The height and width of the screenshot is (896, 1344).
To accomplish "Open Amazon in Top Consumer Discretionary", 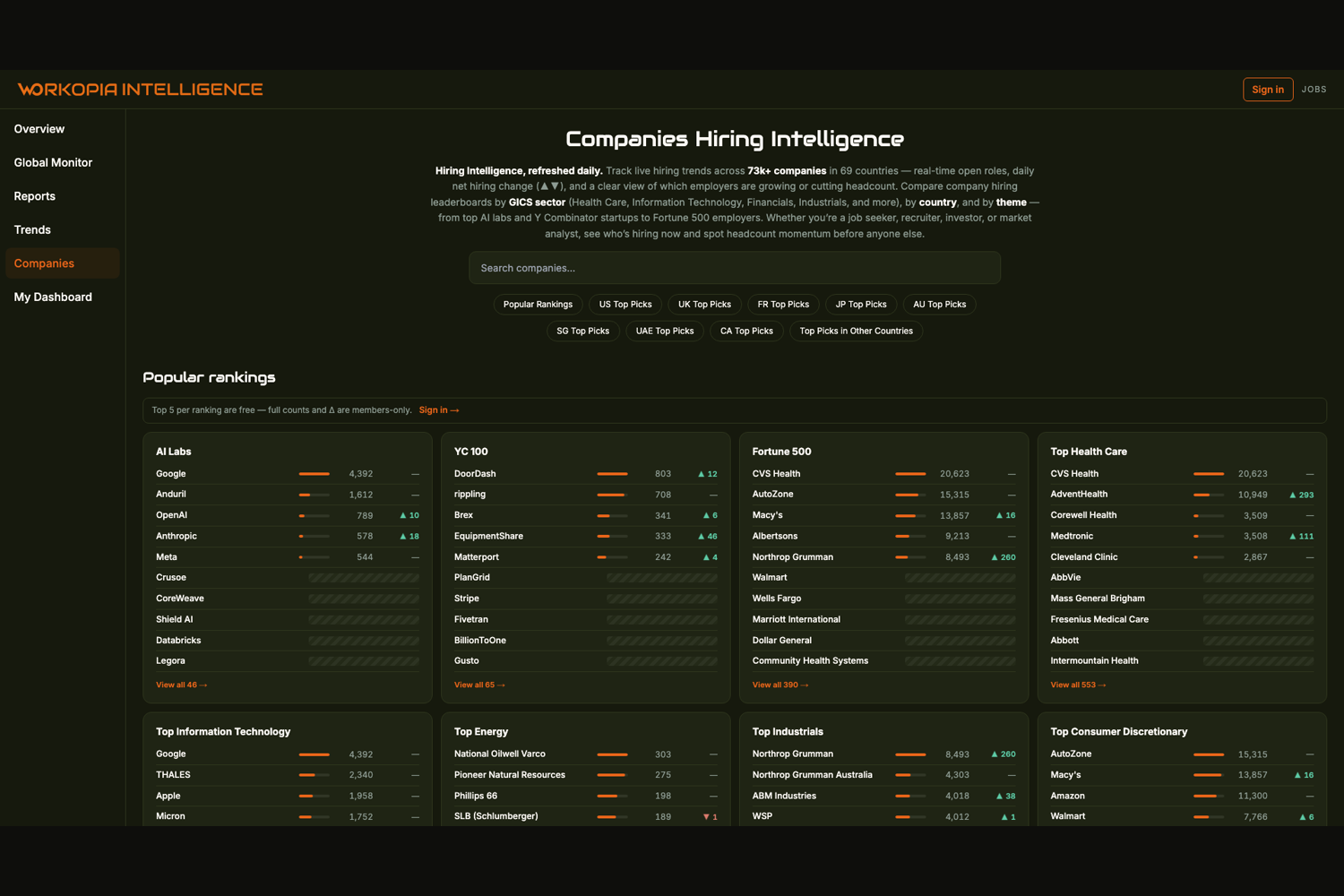I will 1183,796.
